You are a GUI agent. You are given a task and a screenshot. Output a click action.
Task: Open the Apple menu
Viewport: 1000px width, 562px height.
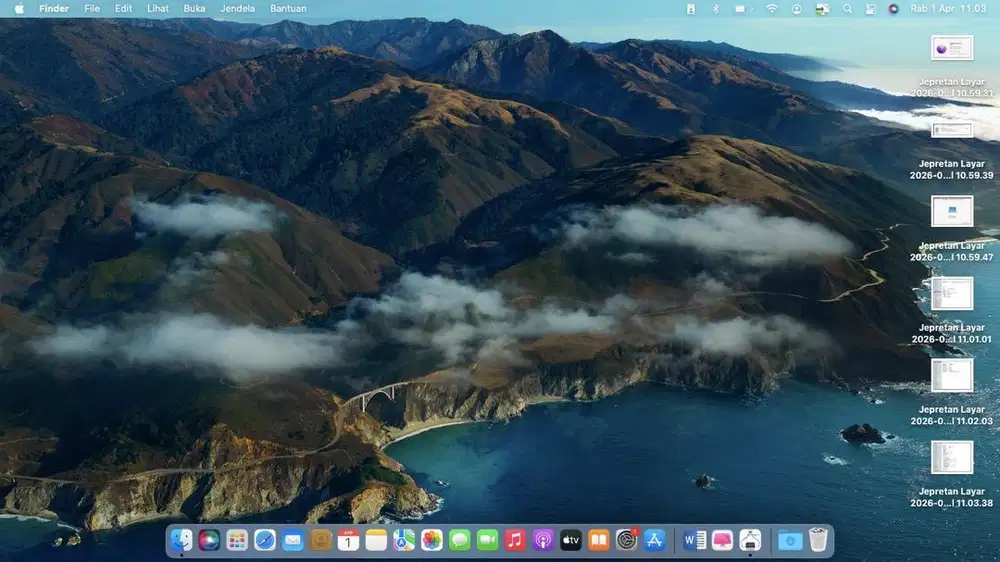pyautogui.click(x=19, y=8)
